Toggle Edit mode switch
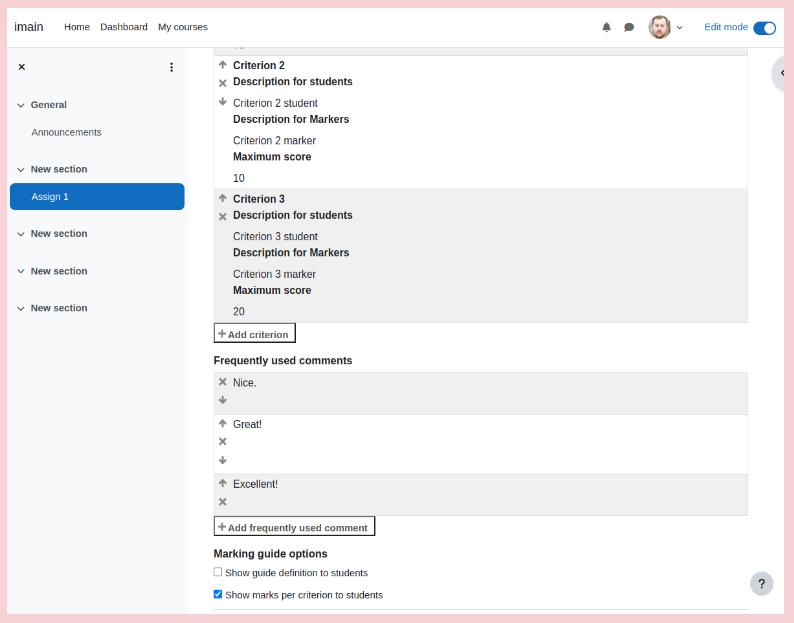 765,28
